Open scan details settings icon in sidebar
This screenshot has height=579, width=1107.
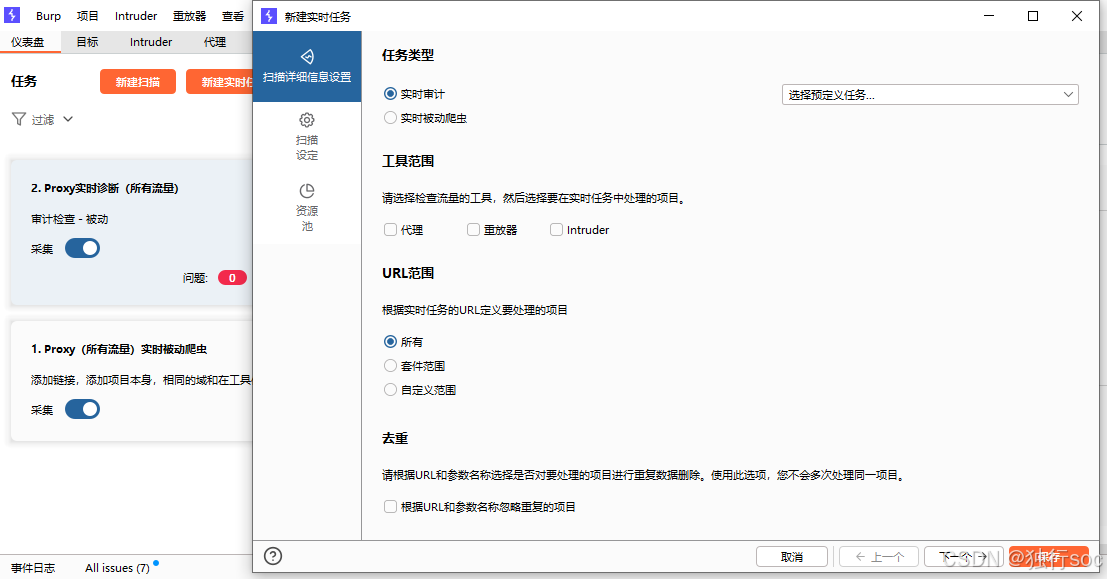click(307, 56)
